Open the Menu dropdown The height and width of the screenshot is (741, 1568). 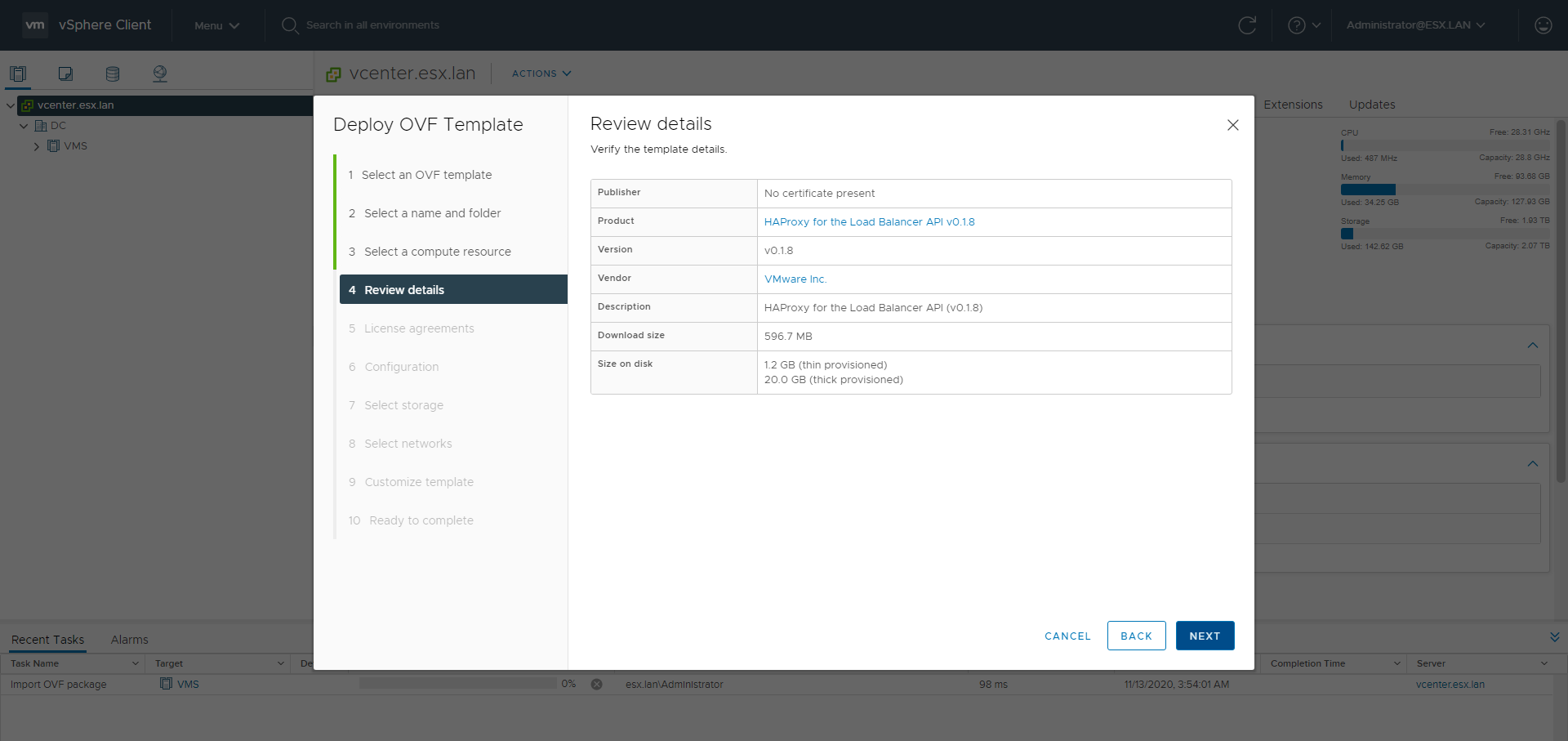(216, 25)
